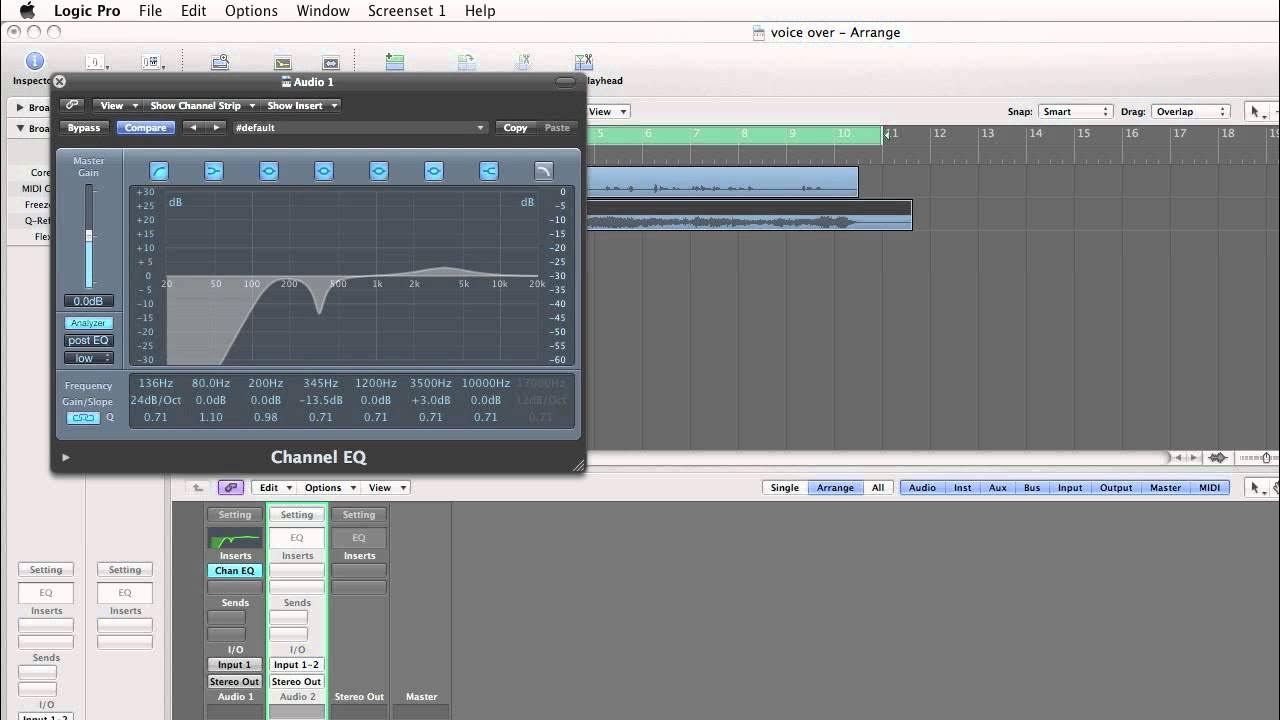This screenshot has height=720, width=1280.
Task: Switch mixer to All view
Action: [x=878, y=488]
